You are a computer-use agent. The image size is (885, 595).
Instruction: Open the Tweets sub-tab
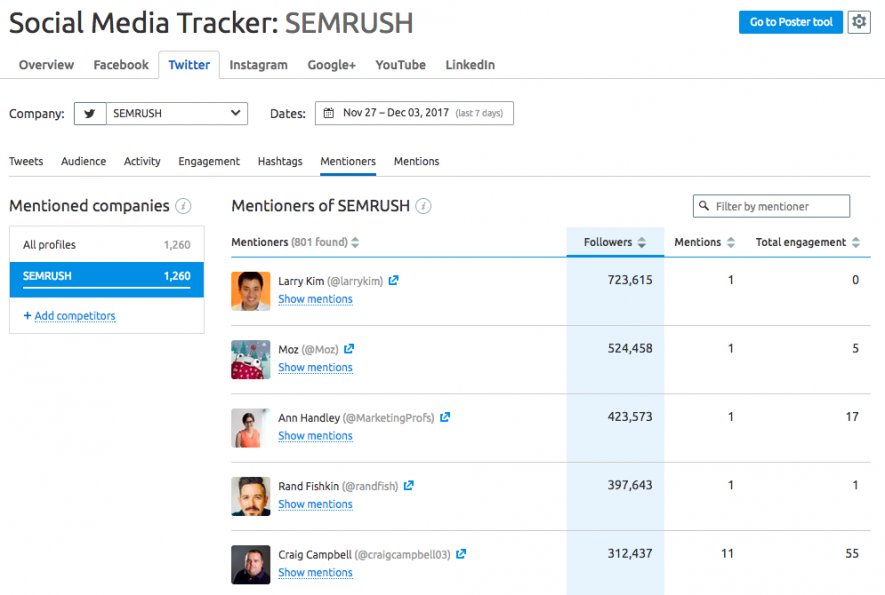26,161
